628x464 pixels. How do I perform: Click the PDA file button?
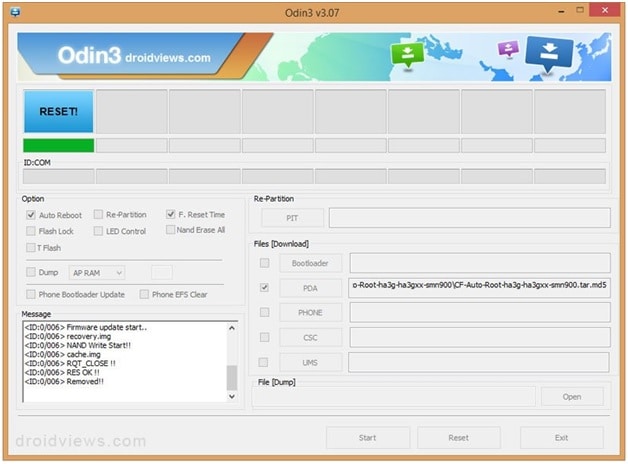[x=310, y=288]
